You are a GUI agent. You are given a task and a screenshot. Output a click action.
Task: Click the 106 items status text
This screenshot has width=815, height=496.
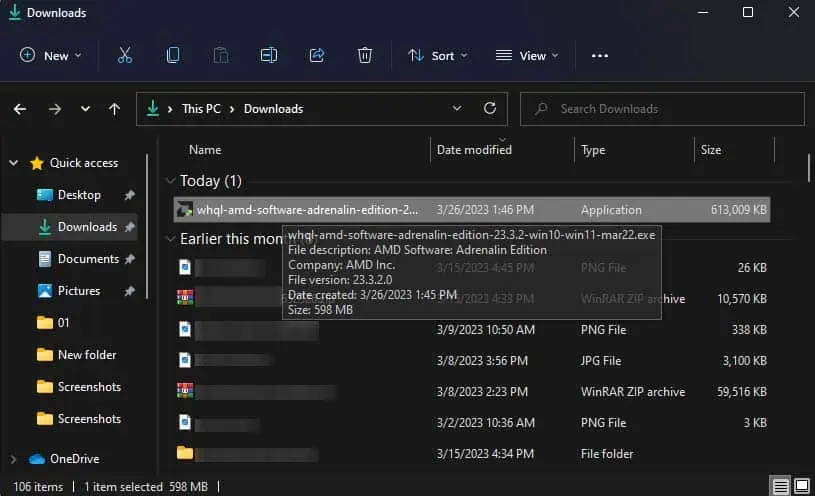38,487
